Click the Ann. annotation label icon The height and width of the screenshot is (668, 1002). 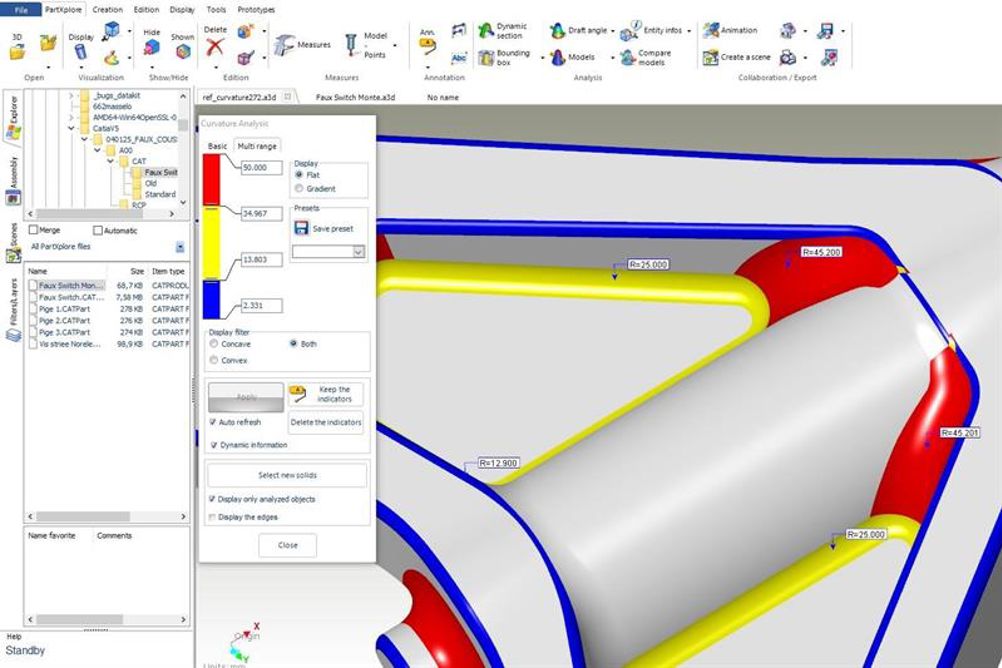point(428,46)
